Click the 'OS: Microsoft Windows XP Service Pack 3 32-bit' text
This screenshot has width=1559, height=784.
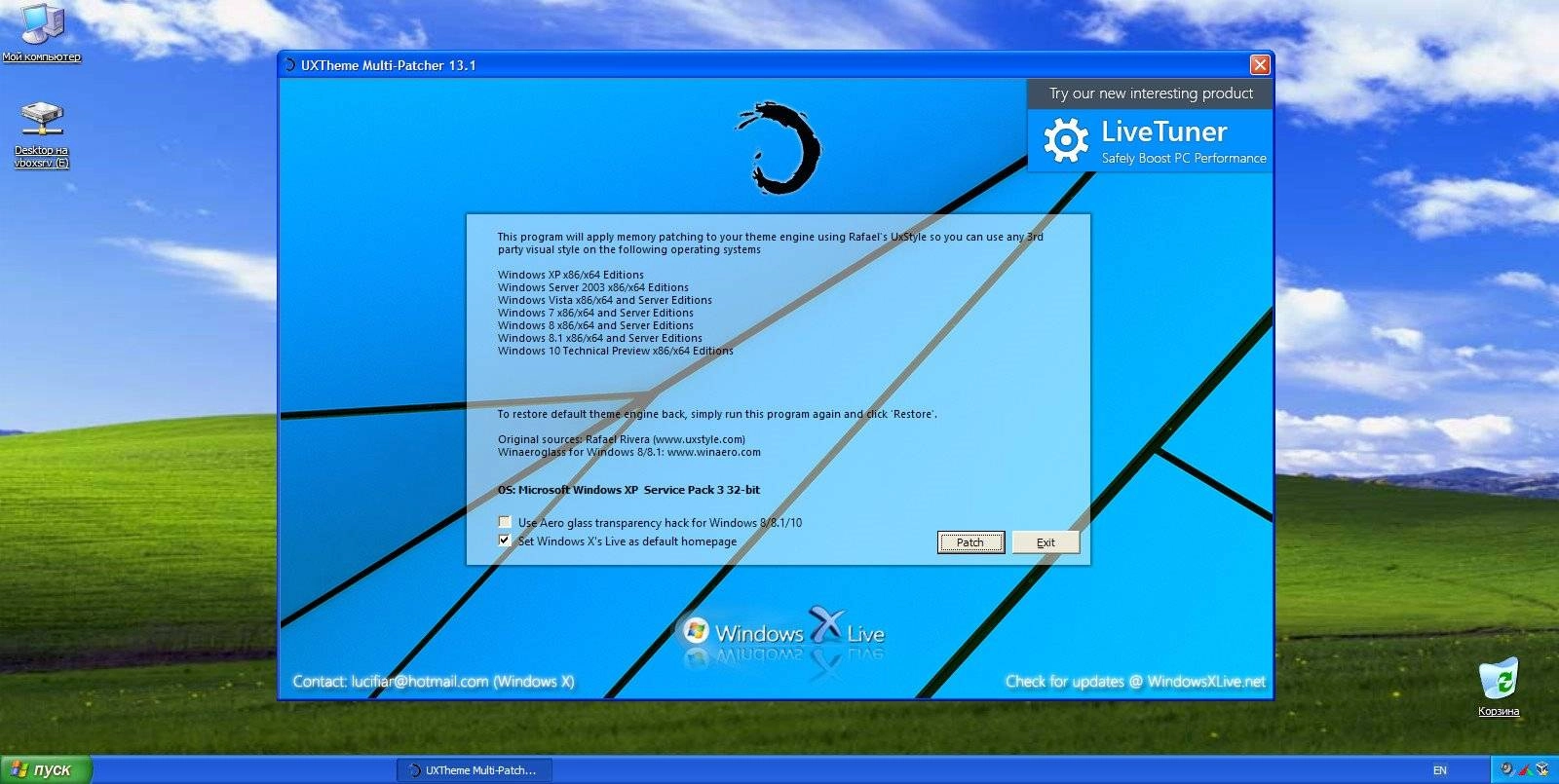[628, 490]
